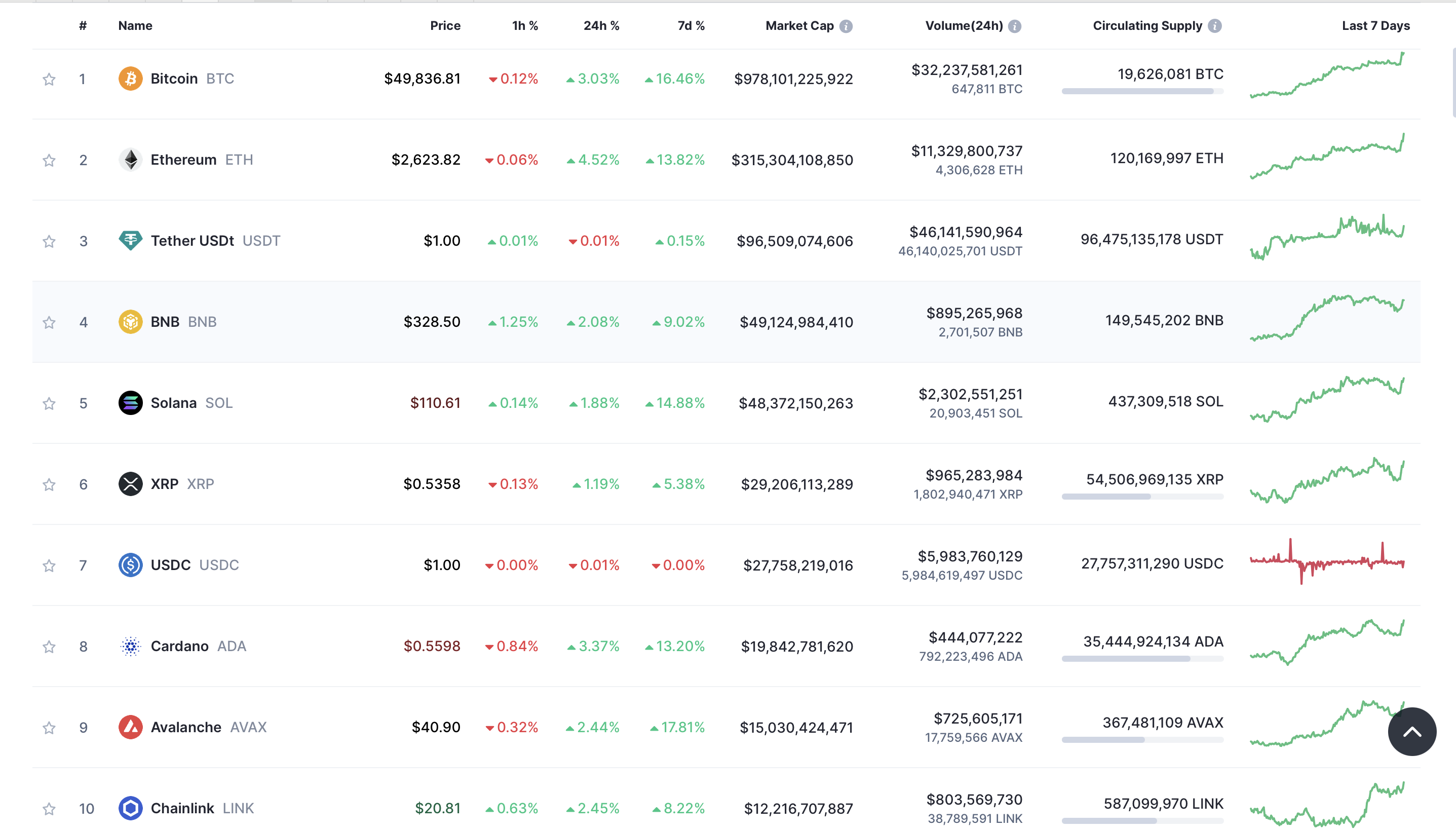Open the USDC coin name link
The height and width of the screenshot is (831, 1456).
pyautogui.click(x=171, y=565)
